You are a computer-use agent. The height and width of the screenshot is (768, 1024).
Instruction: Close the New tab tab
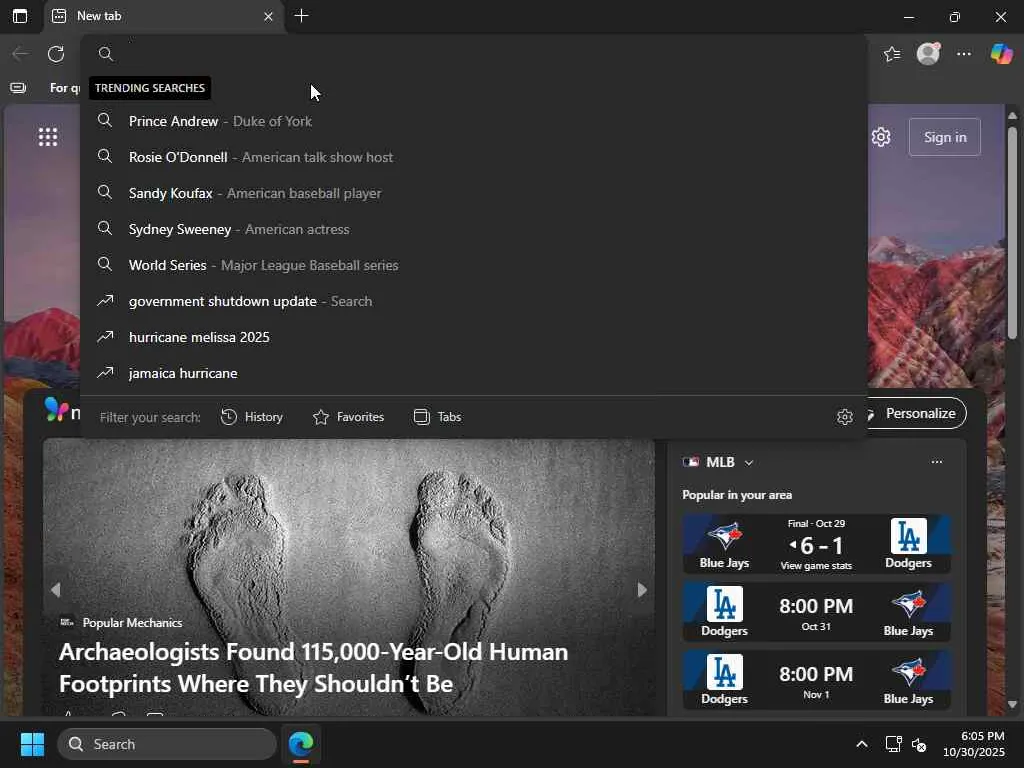coord(268,16)
